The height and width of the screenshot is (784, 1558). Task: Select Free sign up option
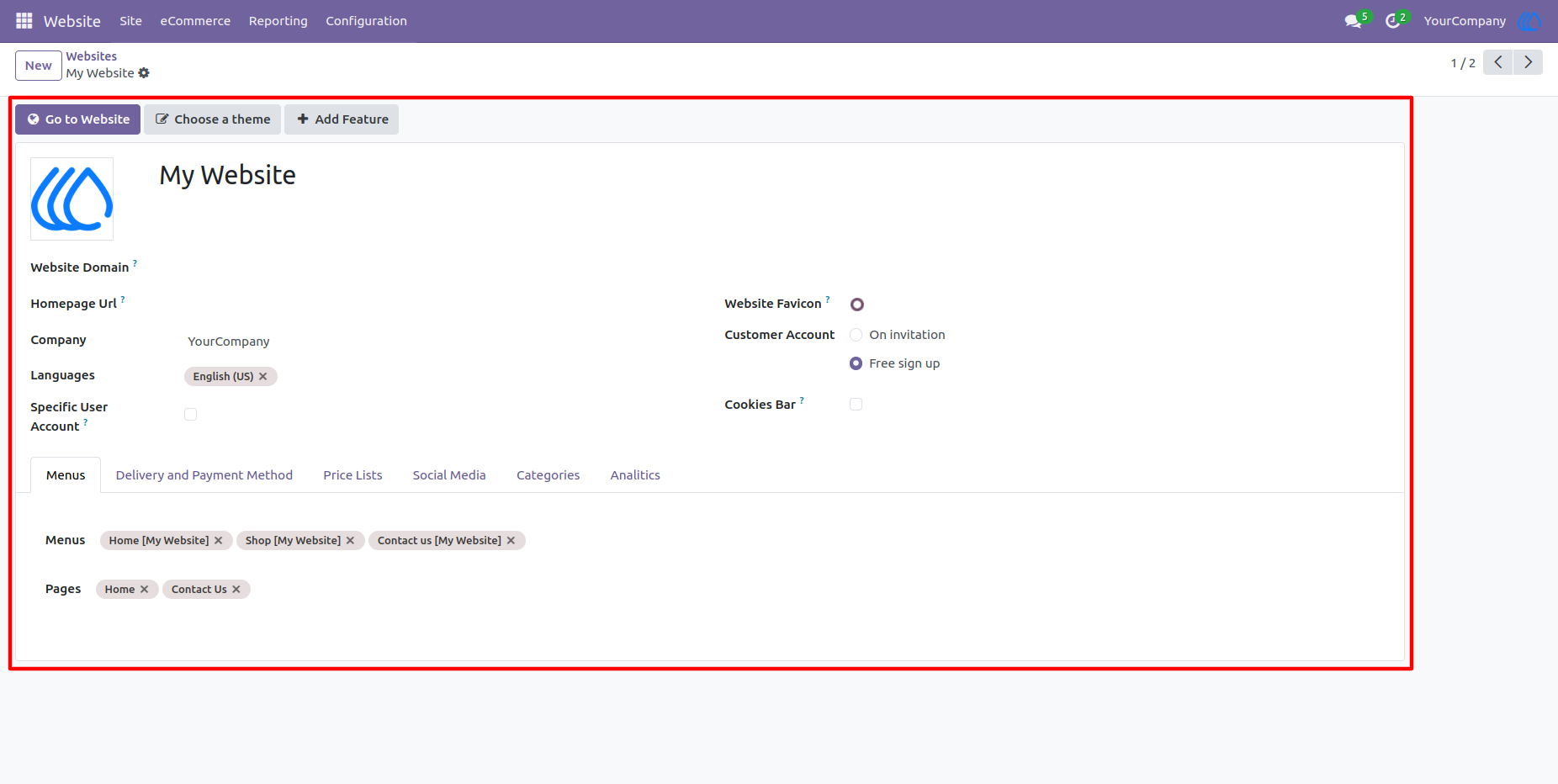click(x=856, y=363)
